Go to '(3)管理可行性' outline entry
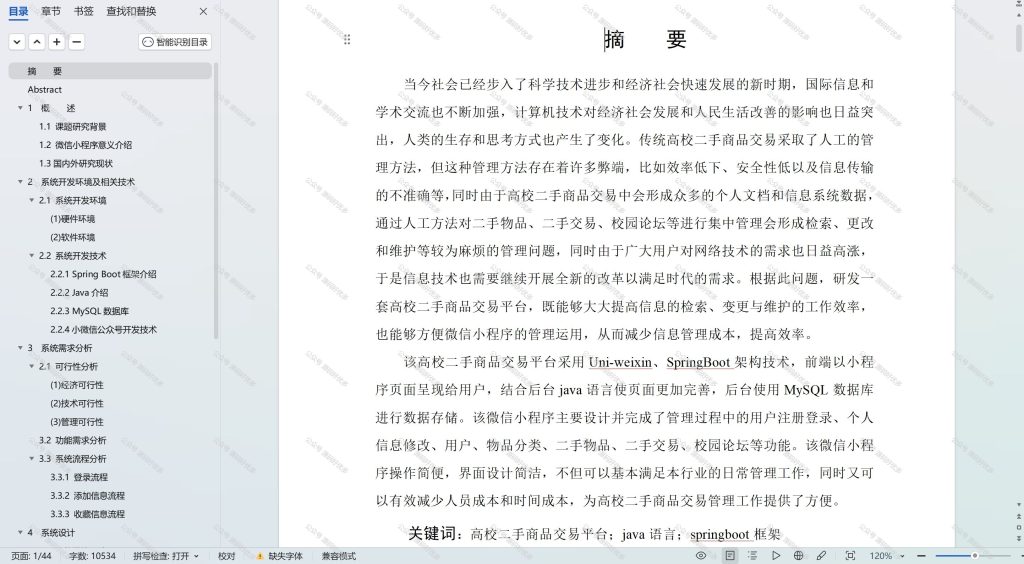Viewport: 1024px width, 564px height. tap(76, 422)
